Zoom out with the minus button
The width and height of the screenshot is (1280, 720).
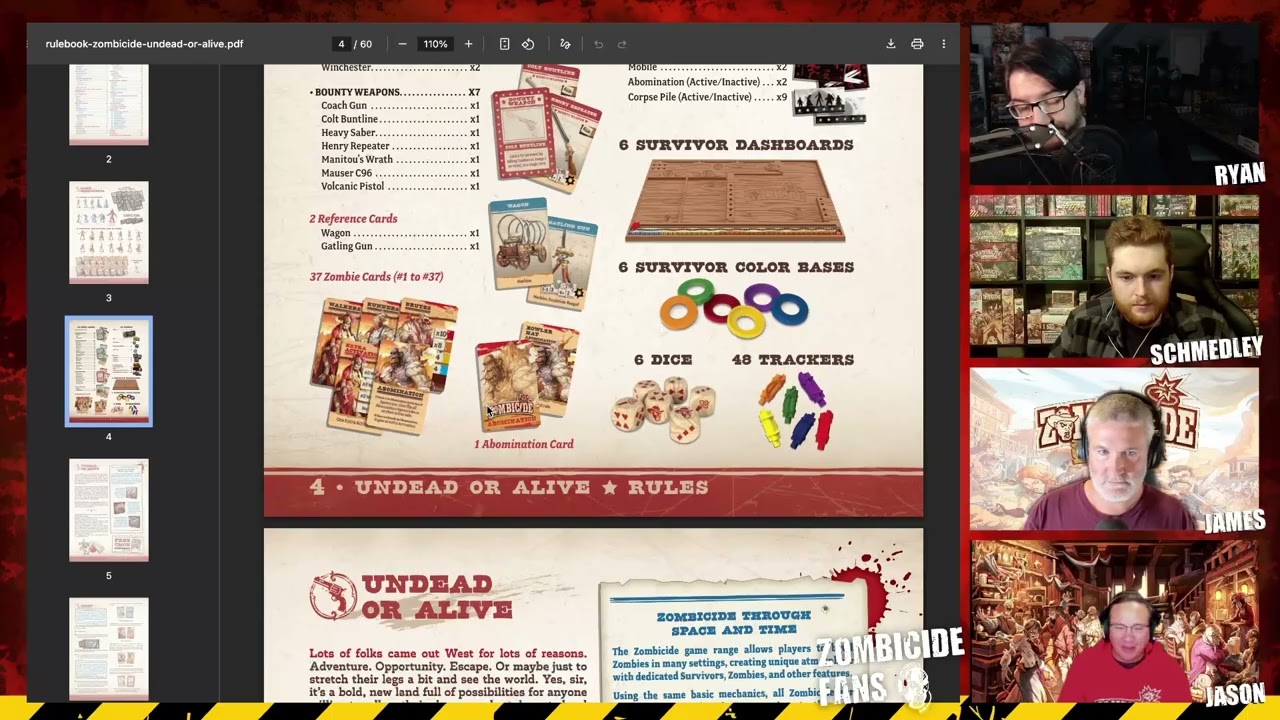tap(402, 44)
